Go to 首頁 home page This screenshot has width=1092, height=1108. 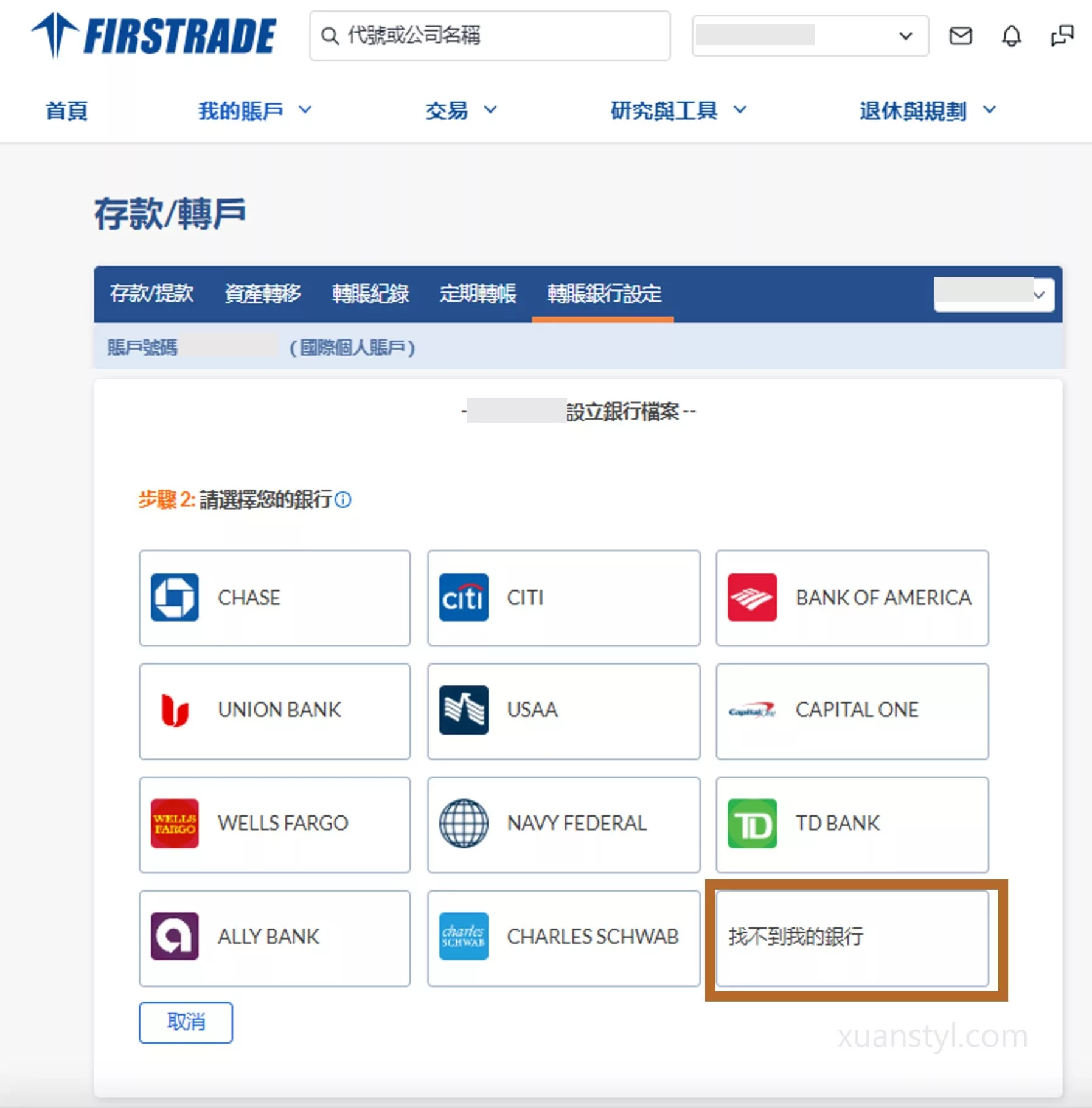click(67, 111)
